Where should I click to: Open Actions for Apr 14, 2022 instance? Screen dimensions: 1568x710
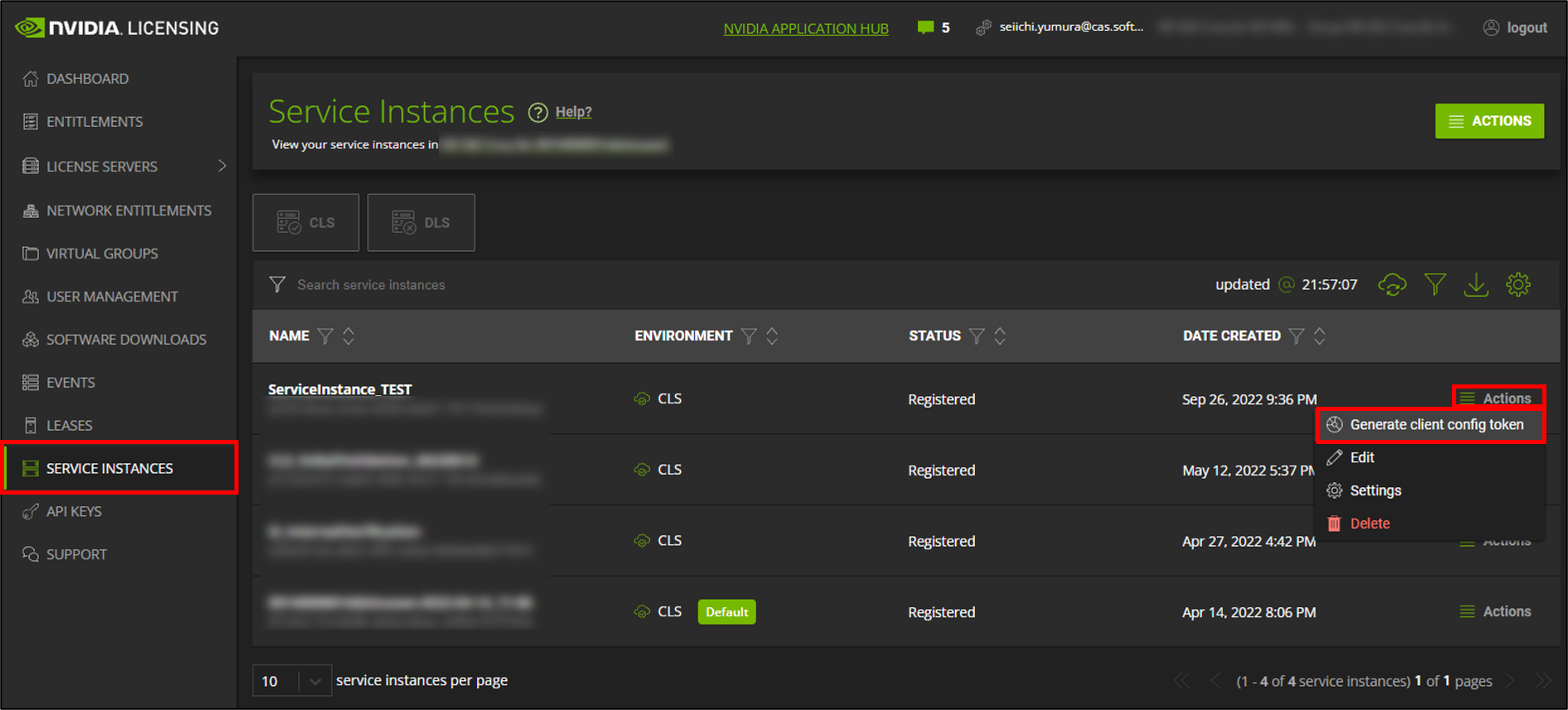[x=1495, y=611]
